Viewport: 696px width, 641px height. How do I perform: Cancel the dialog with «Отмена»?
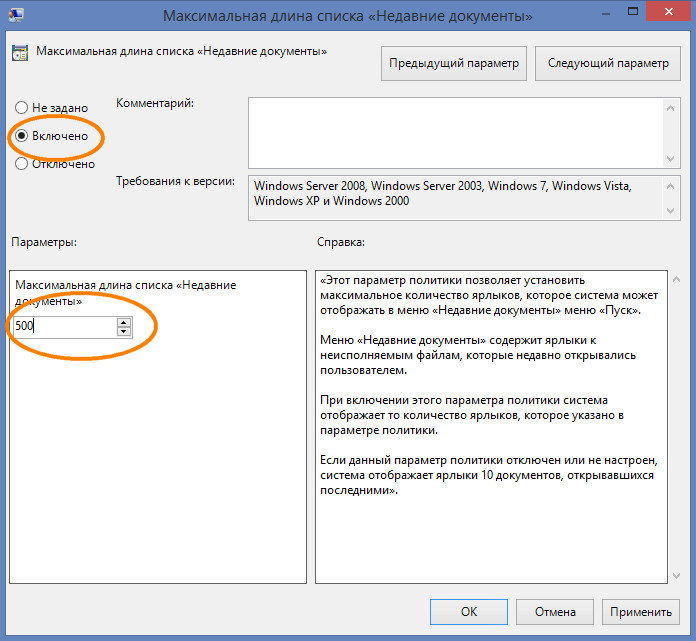[x=554, y=611]
